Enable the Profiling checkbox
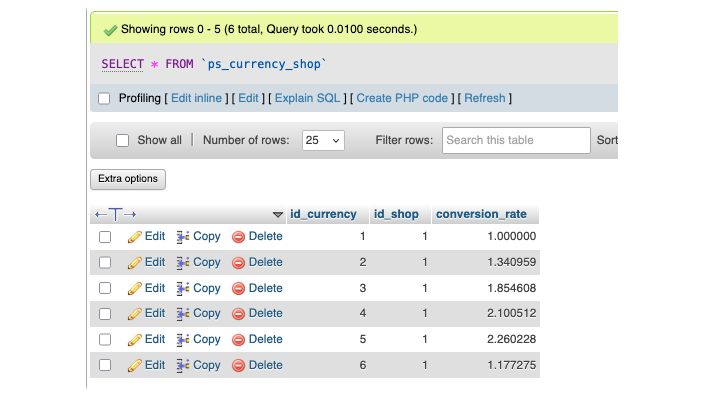Viewport: 704px width, 396px height. [104, 98]
